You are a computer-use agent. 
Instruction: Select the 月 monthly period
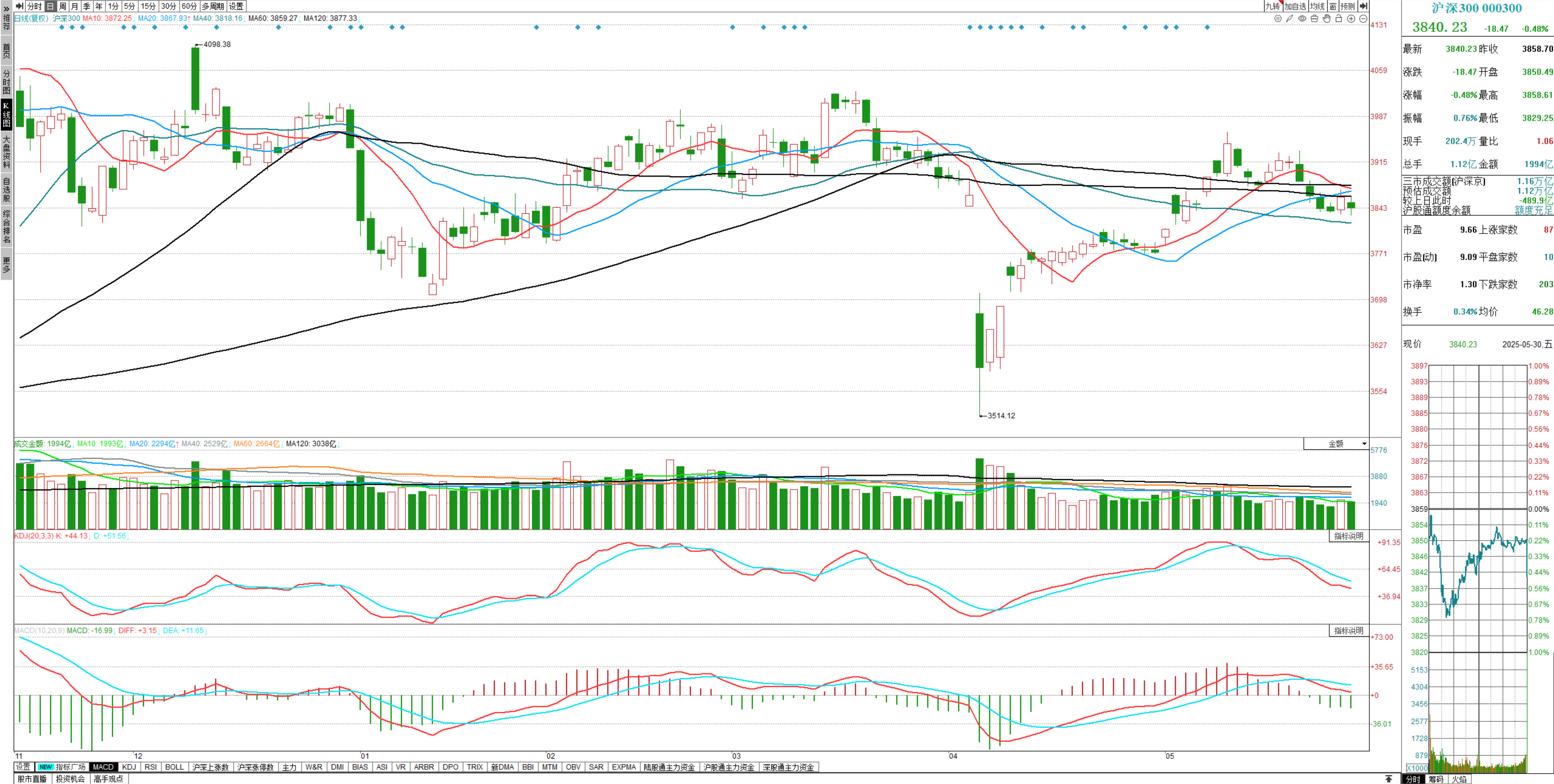pyautogui.click(x=75, y=6)
